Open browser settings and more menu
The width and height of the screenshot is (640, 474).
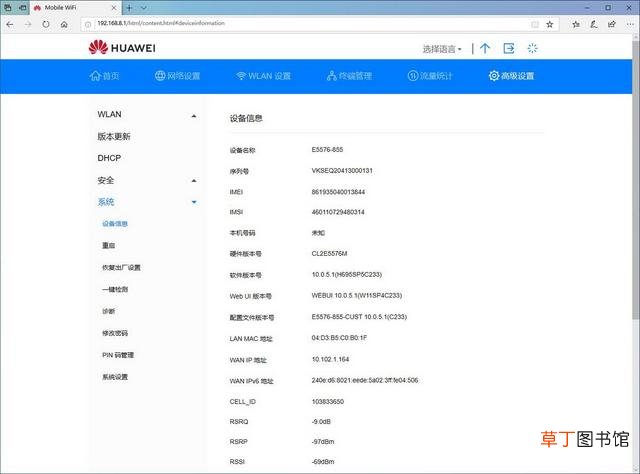(x=630, y=24)
